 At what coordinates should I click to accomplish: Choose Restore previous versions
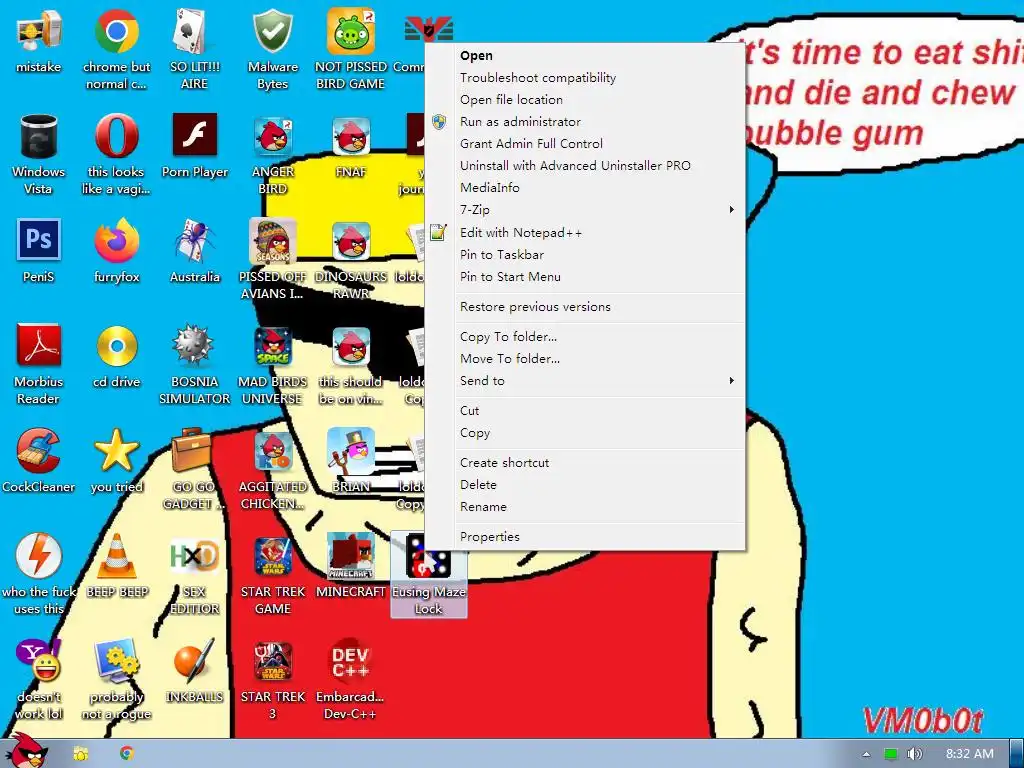(584, 307)
